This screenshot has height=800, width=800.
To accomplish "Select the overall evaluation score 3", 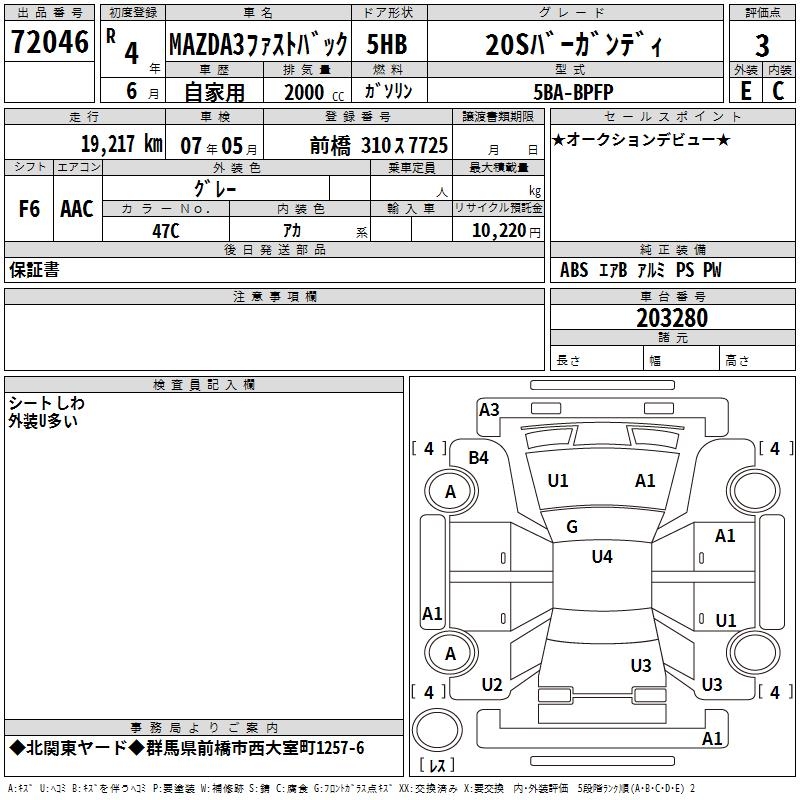I will pos(762,45).
